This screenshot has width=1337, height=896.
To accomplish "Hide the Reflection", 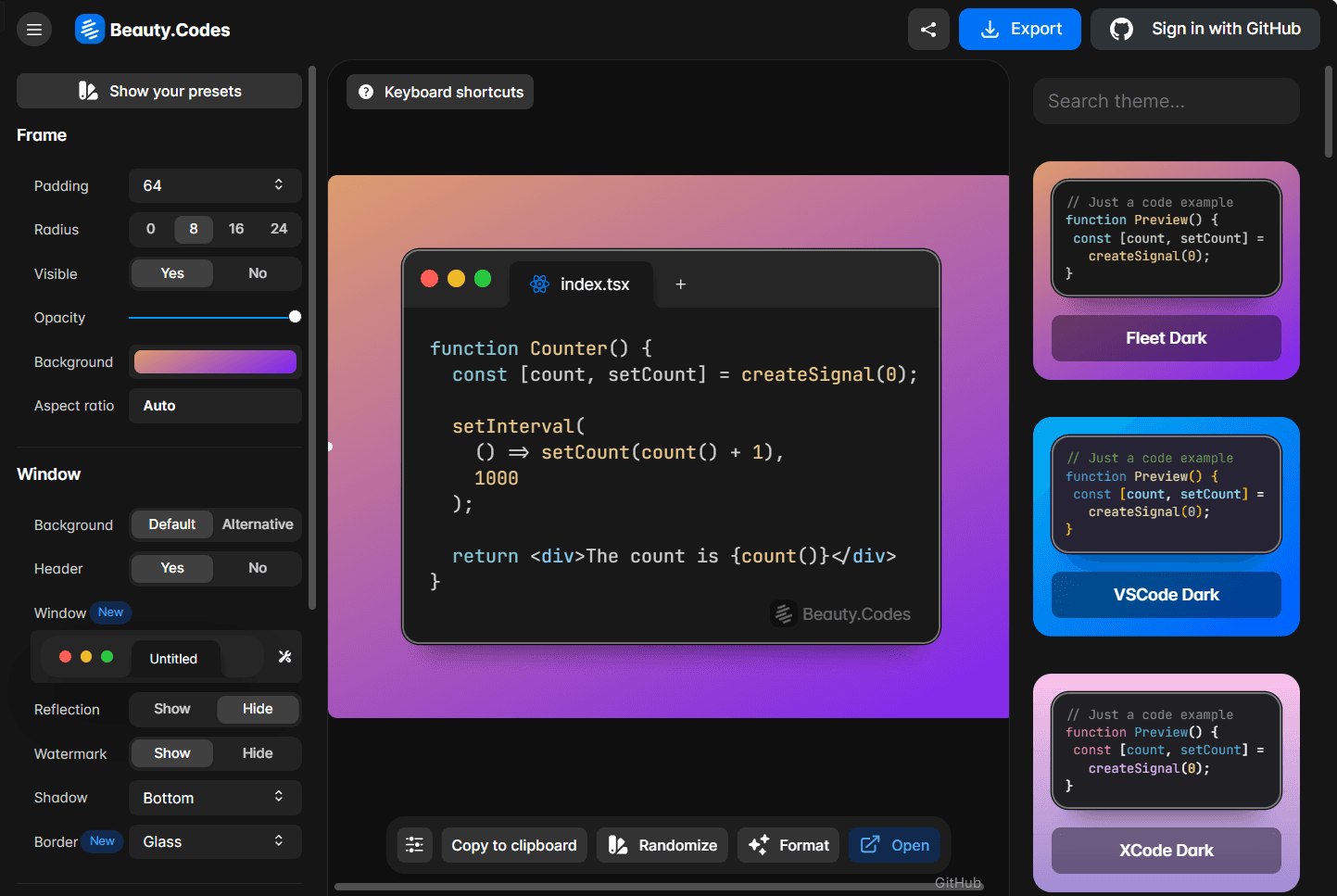I will tap(258, 709).
